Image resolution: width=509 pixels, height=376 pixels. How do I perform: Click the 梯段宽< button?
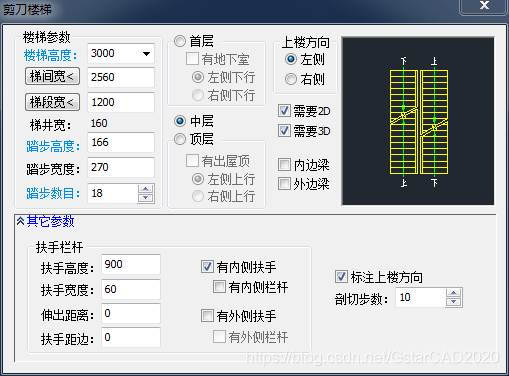(x=52, y=102)
